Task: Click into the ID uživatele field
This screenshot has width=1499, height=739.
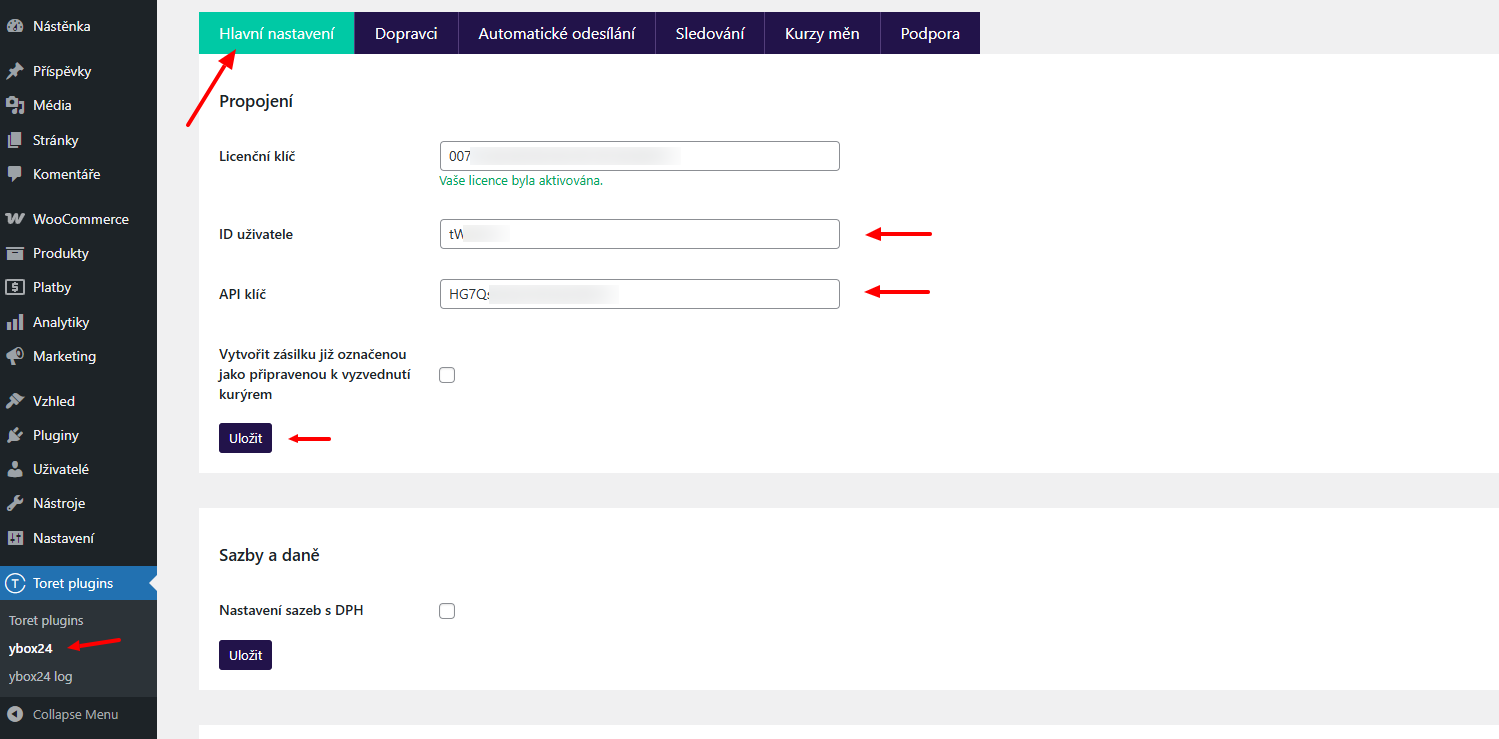Action: tap(639, 234)
